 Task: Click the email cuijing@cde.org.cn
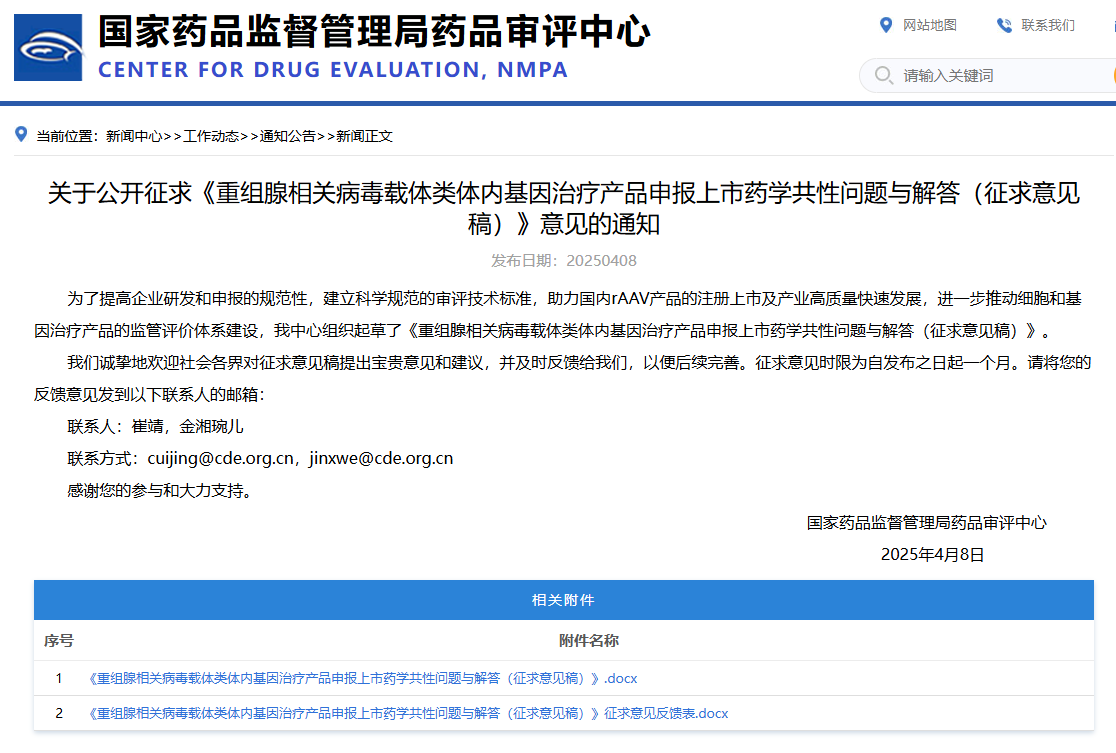pos(221,459)
